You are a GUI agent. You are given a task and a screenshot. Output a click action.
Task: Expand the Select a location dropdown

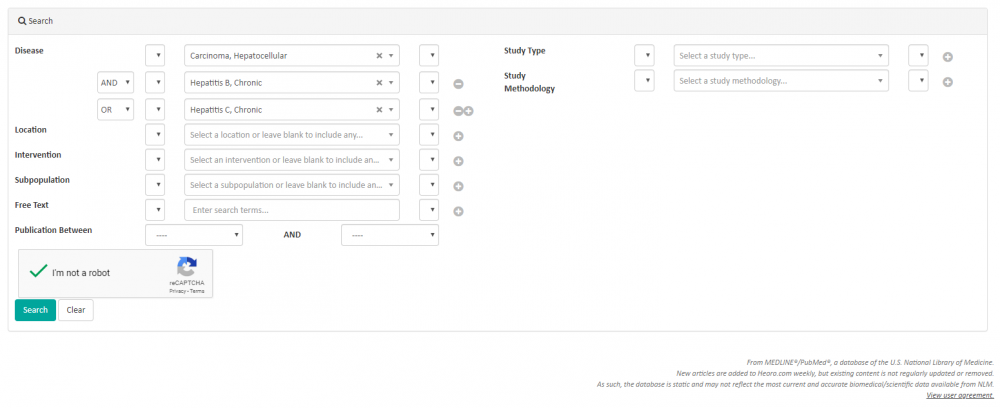point(291,134)
